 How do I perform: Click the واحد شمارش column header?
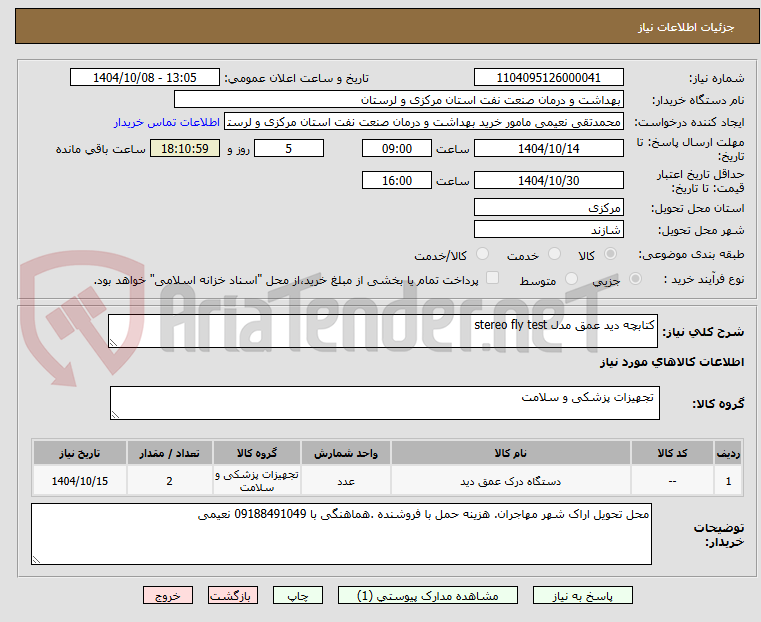(346, 453)
